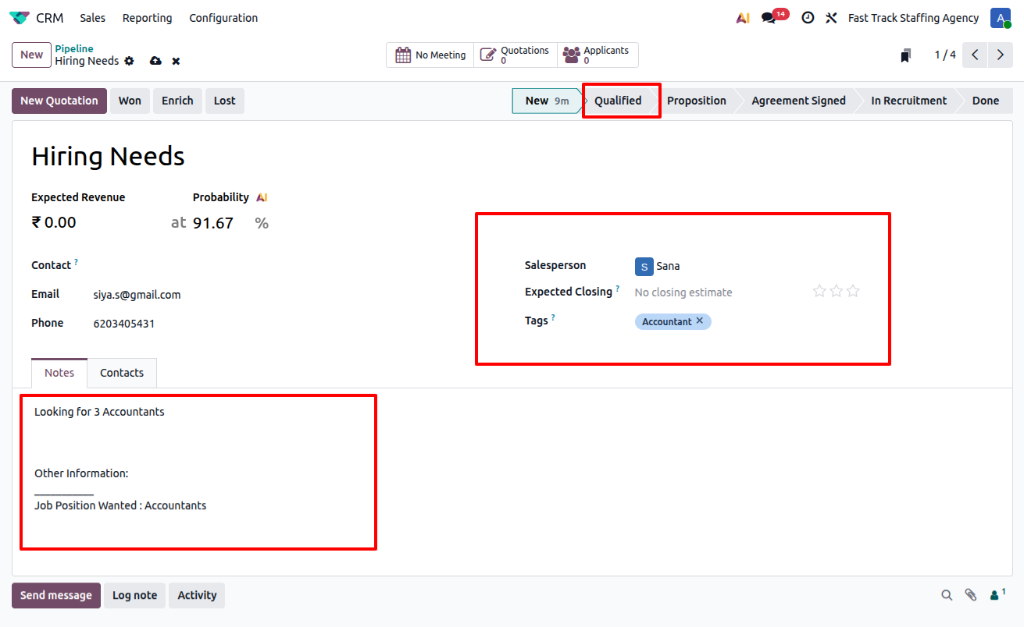Screen dimensions: 1024x627
Task: Open the conversations chat icon with badge
Action: pos(769,18)
